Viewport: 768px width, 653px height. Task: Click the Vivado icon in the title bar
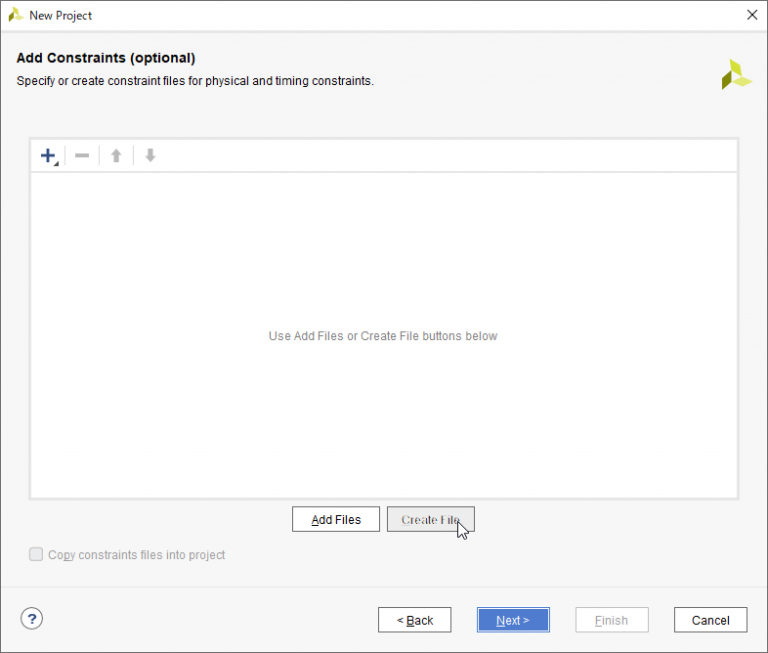tap(16, 15)
